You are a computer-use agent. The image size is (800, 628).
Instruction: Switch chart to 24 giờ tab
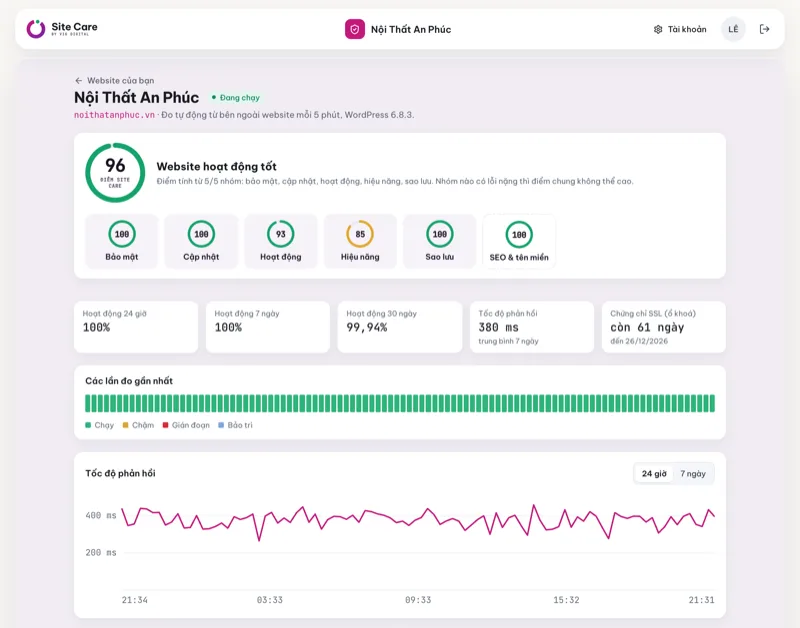click(x=654, y=473)
